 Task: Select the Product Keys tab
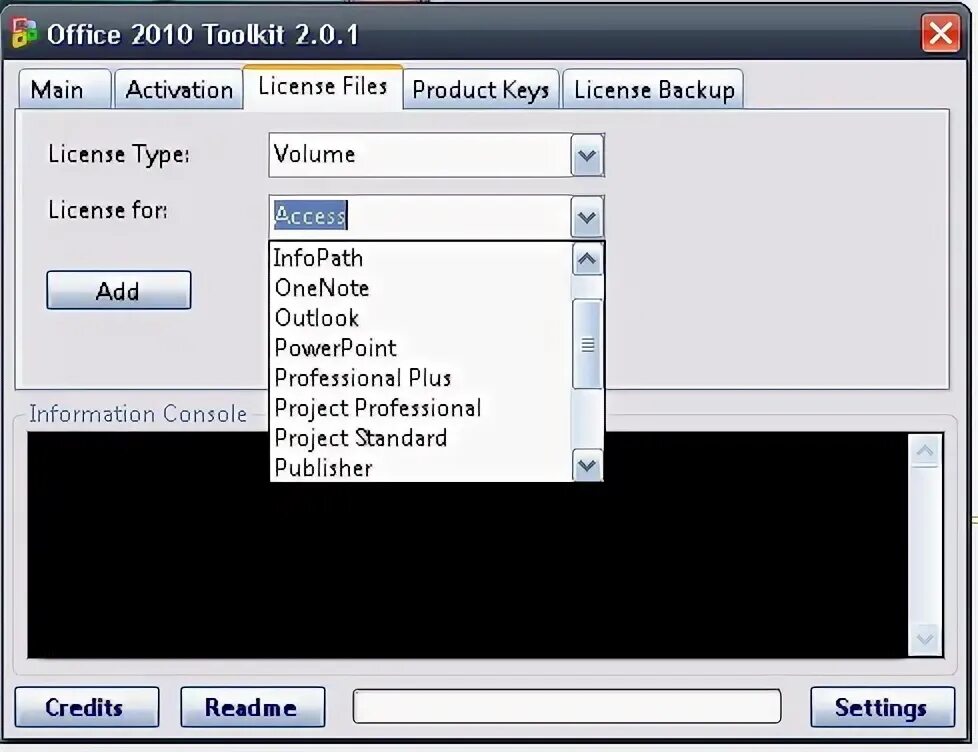pos(481,90)
